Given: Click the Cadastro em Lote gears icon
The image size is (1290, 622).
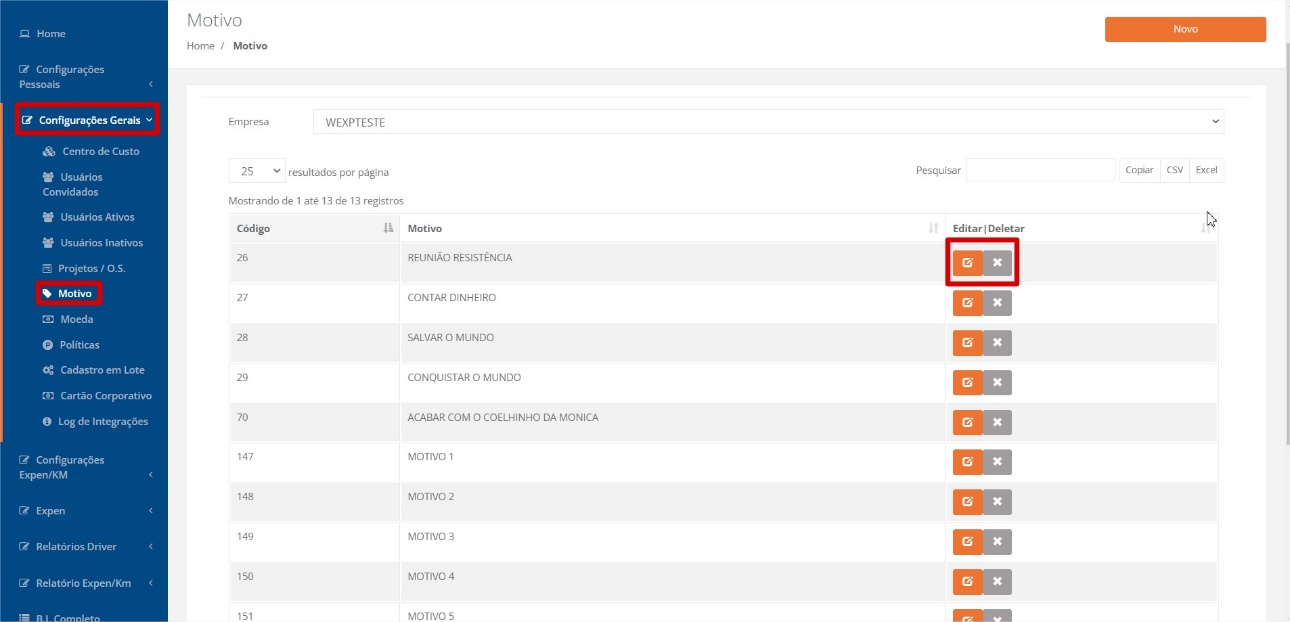Looking at the screenshot, I should click(48, 370).
